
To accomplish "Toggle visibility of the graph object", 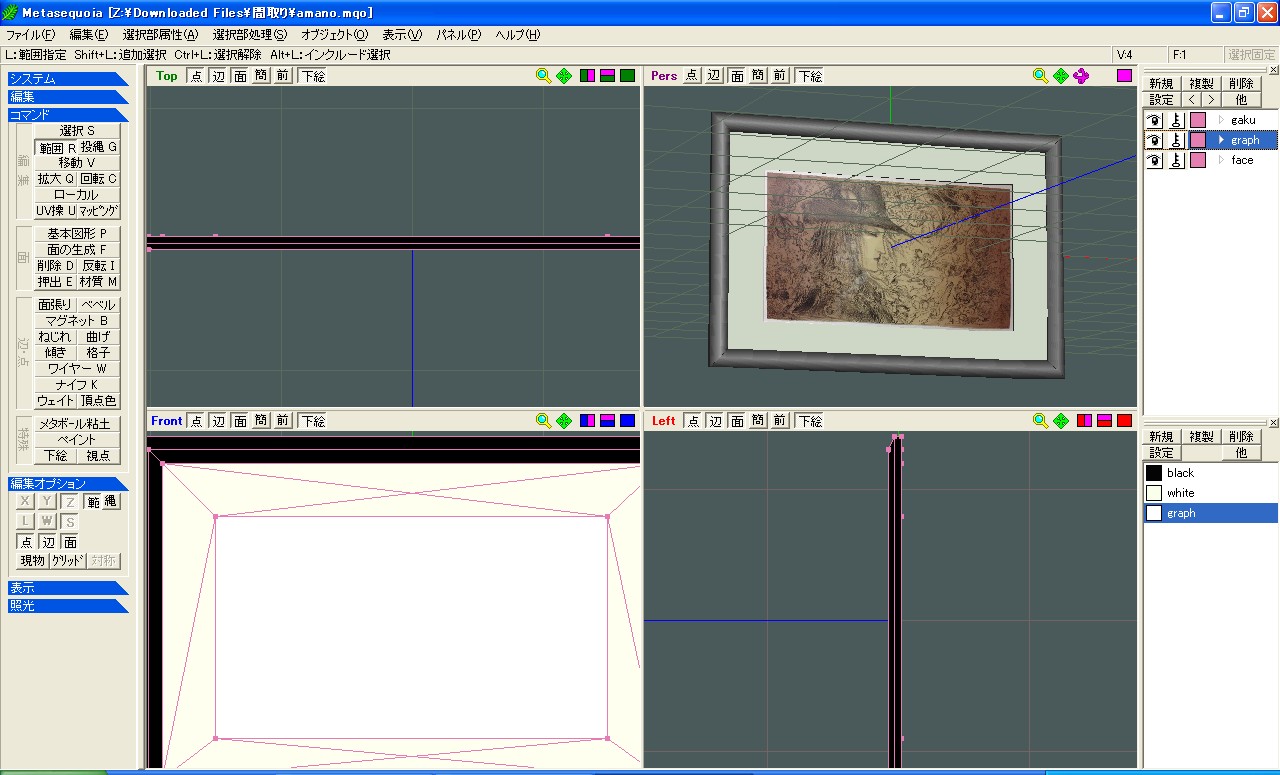I will coord(1155,140).
